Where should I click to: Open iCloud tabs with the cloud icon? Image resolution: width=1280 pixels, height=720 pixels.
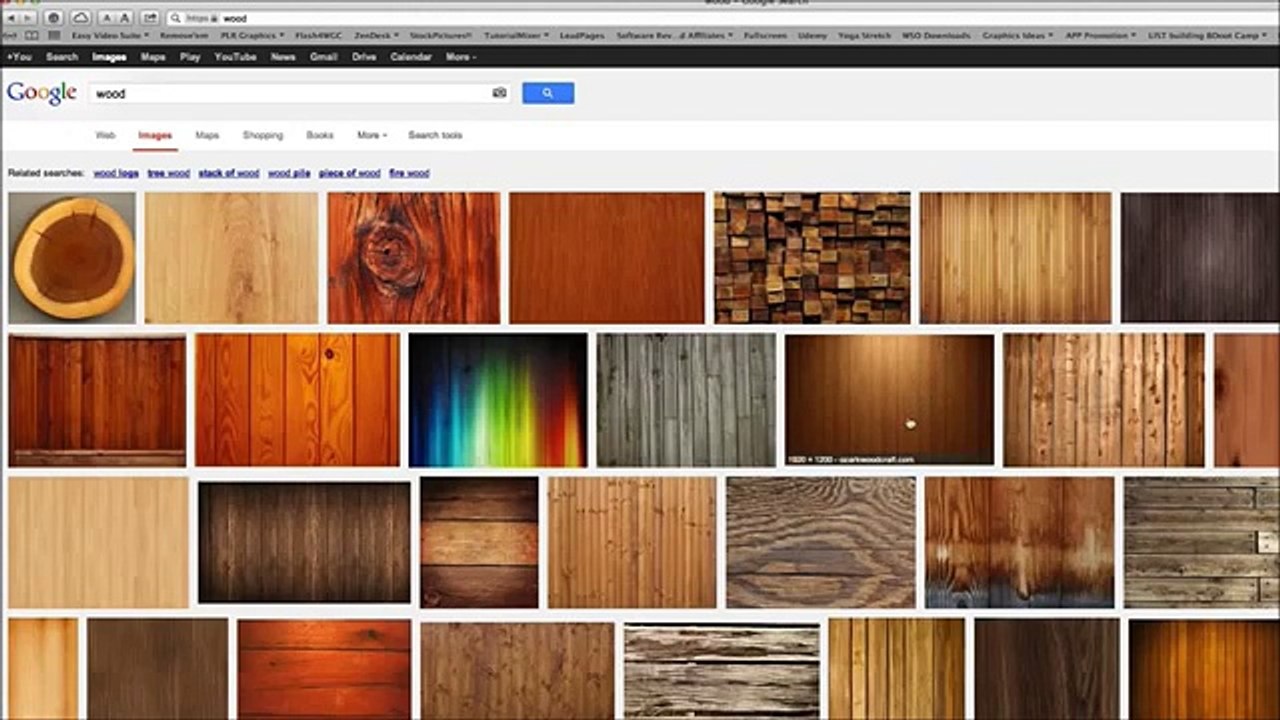(80, 18)
